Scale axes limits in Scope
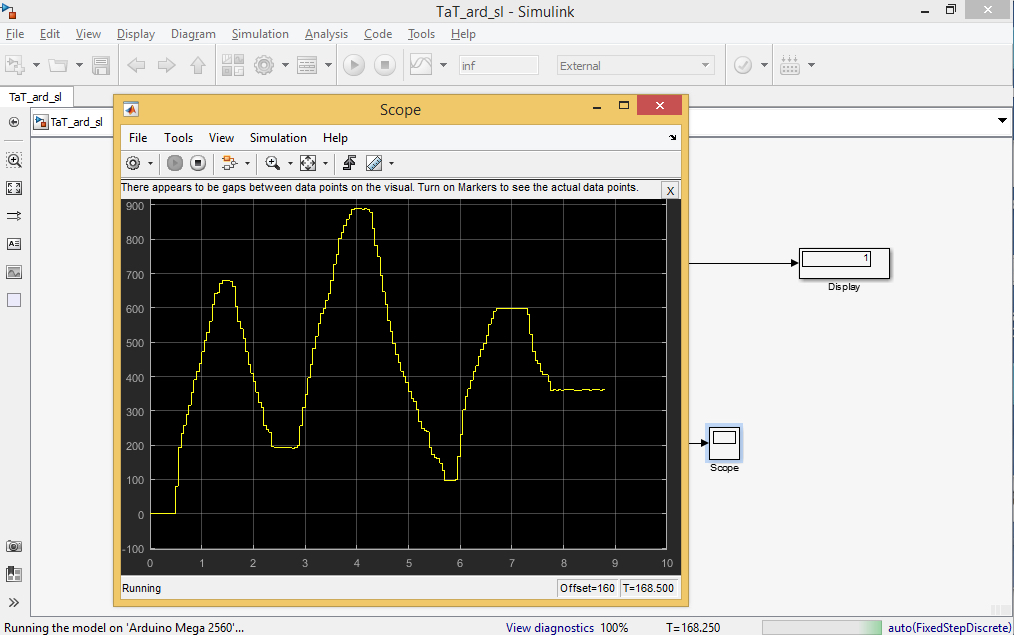 [308, 164]
